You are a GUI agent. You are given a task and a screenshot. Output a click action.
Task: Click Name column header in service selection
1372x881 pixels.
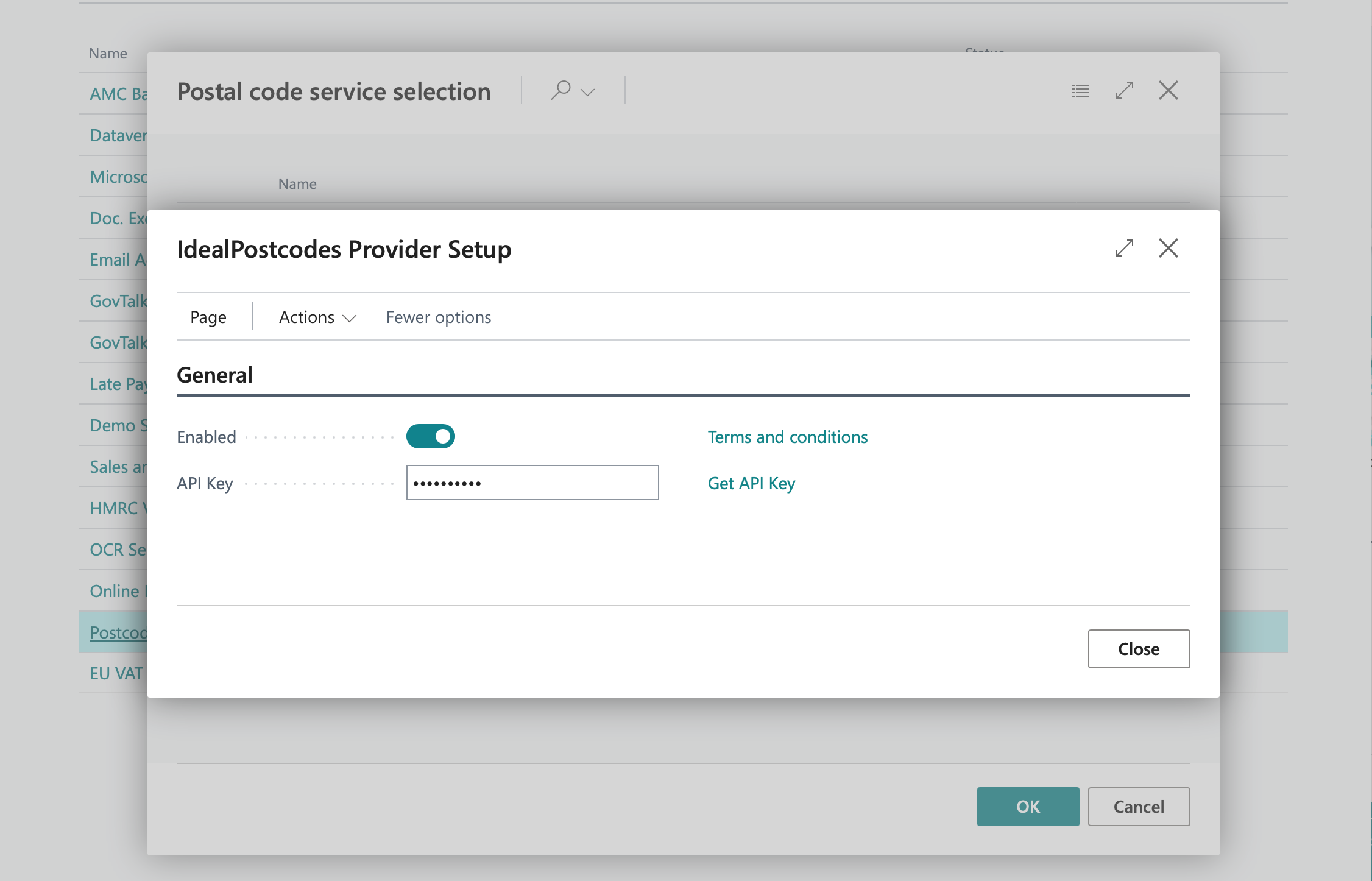pyautogui.click(x=297, y=184)
